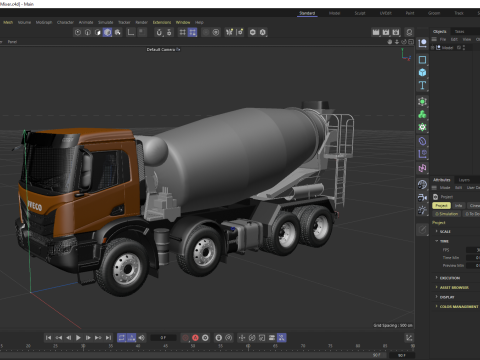Expand the DISPLAY section
480x360 pixels.
437,297
